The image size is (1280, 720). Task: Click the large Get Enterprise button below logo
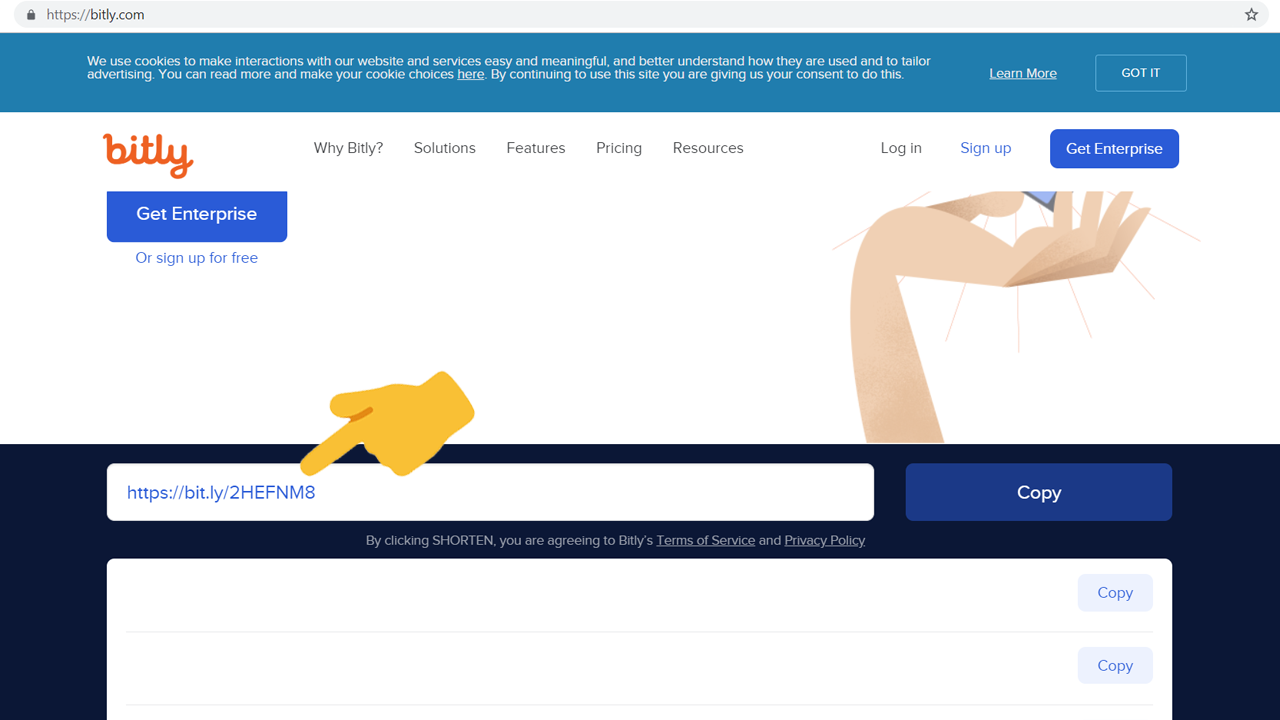pos(197,215)
